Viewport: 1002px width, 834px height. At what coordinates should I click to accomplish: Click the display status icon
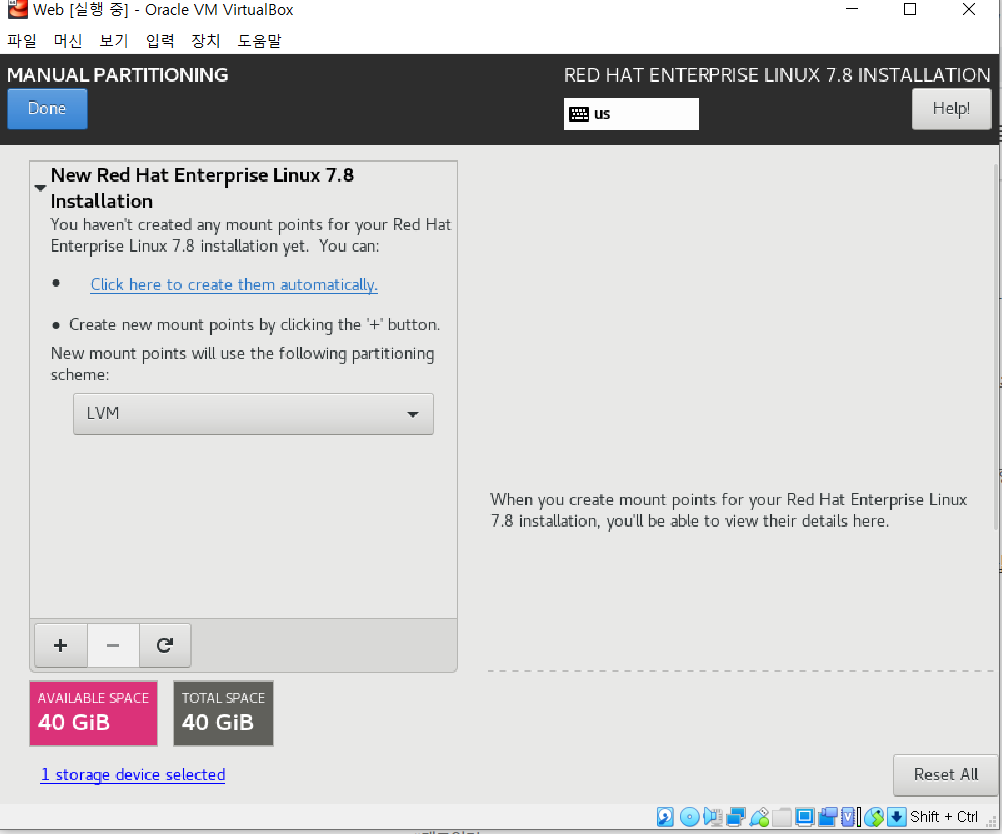click(x=805, y=817)
